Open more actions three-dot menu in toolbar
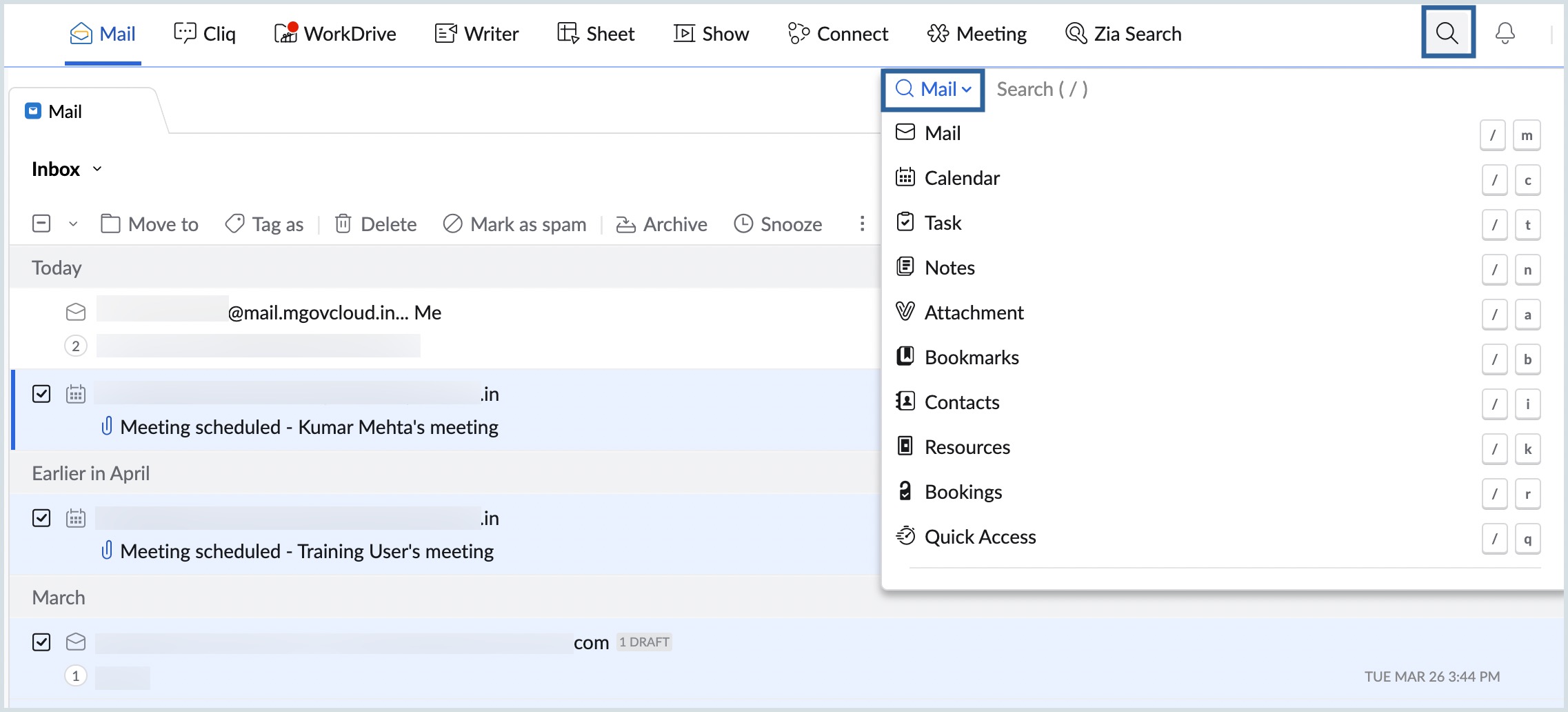Image resolution: width=1568 pixels, height=712 pixels. [x=862, y=224]
